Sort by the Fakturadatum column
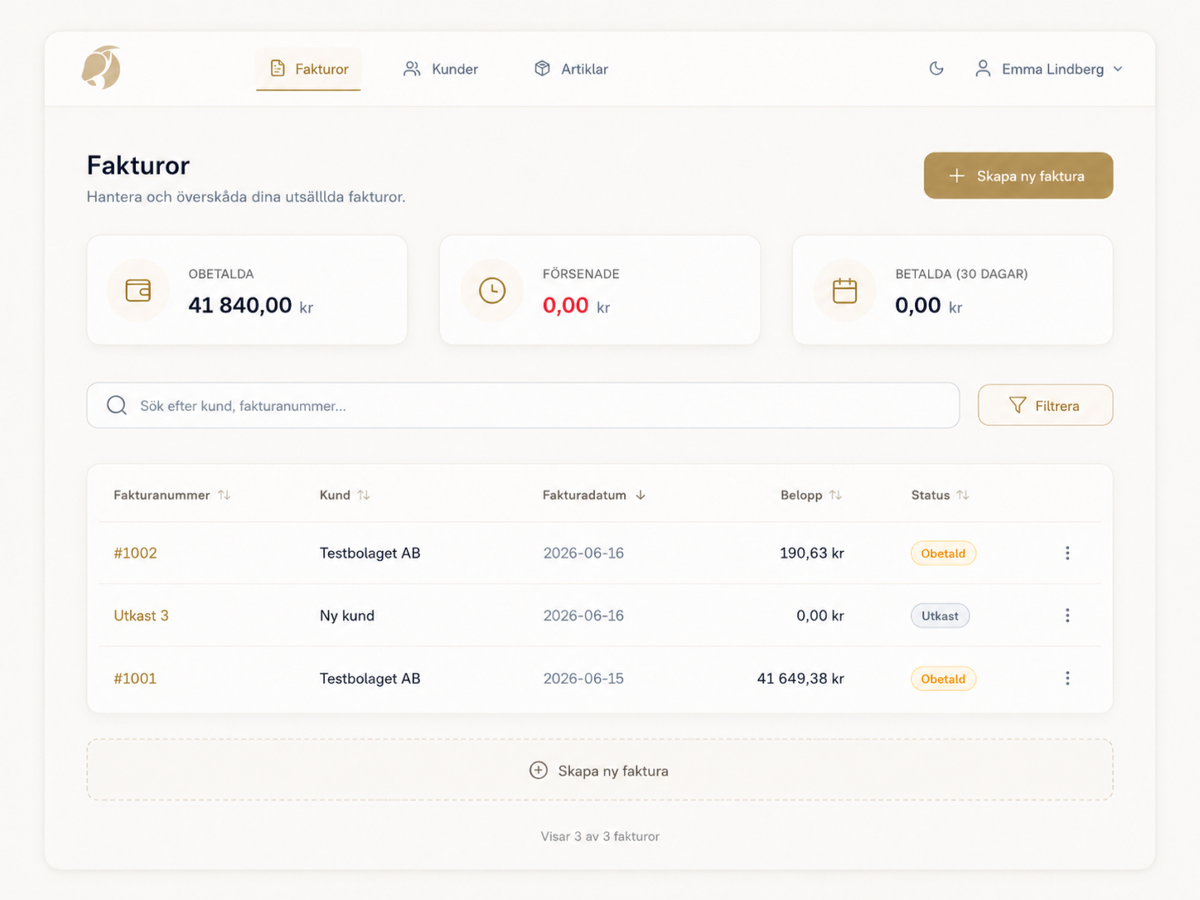 [x=594, y=495]
